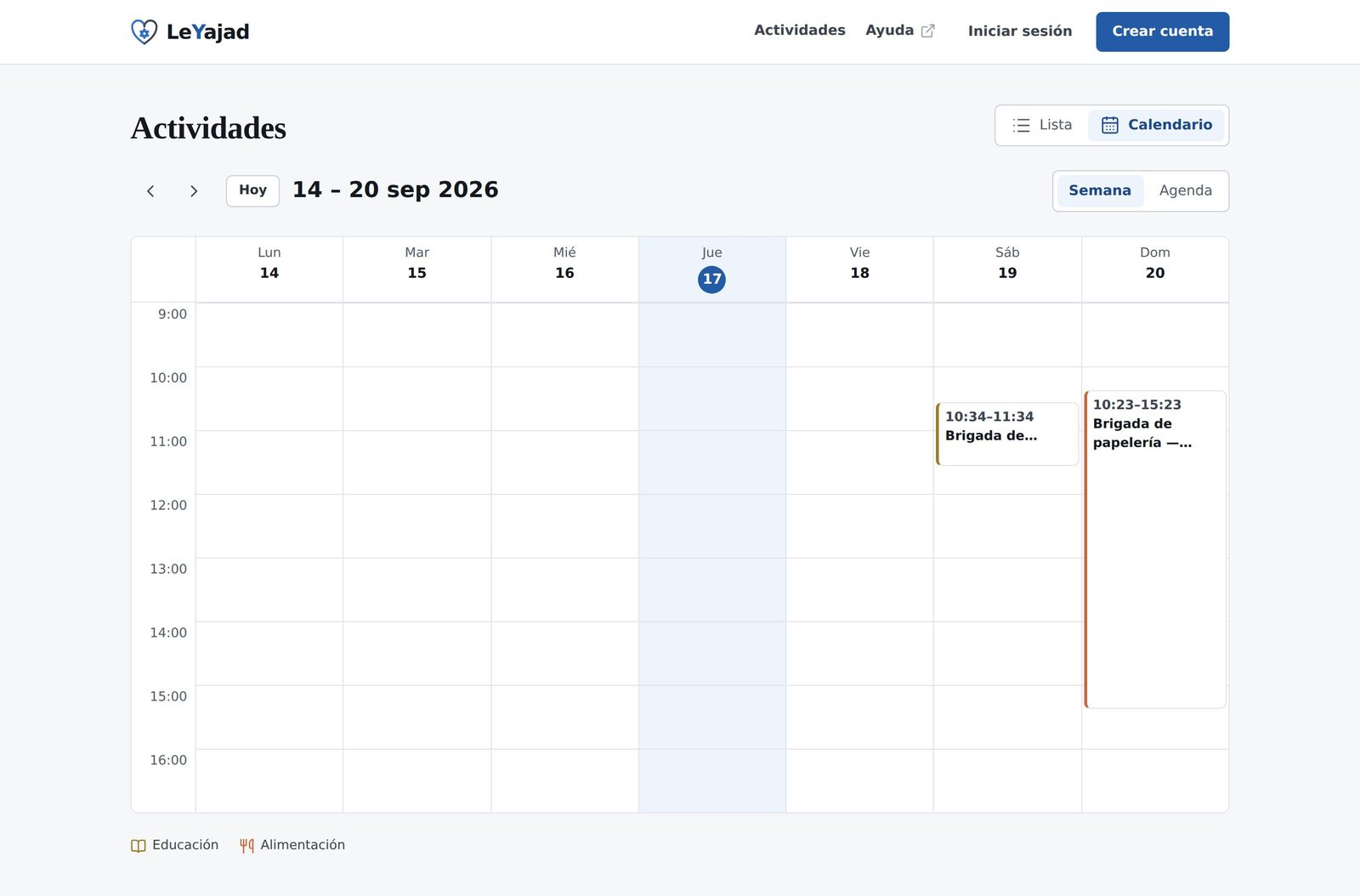1360x896 pixels.
Task: Open the Saturday 10:34–11:34 Brigada event
Action: [1007, 434]
